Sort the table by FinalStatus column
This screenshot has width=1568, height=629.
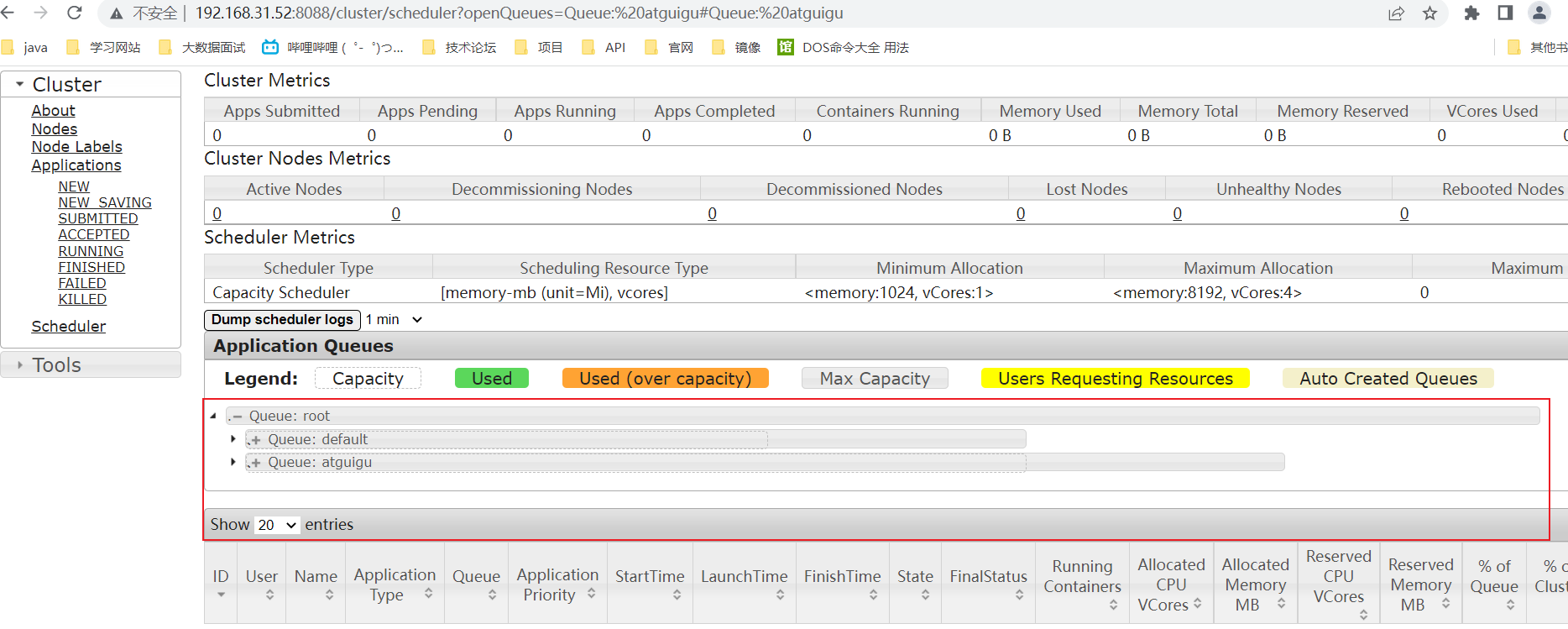(989, 584)
